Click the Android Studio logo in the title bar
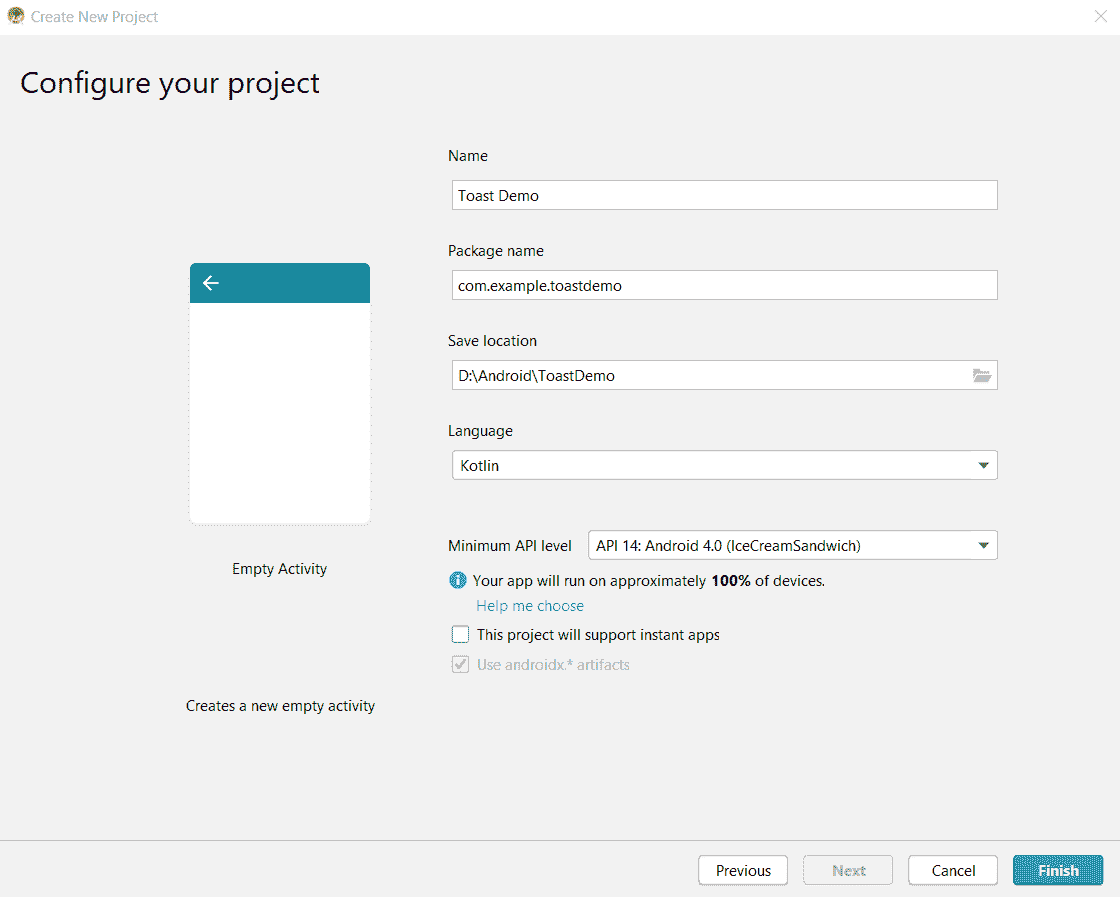The image size is (1120, 897). [16, 16]
